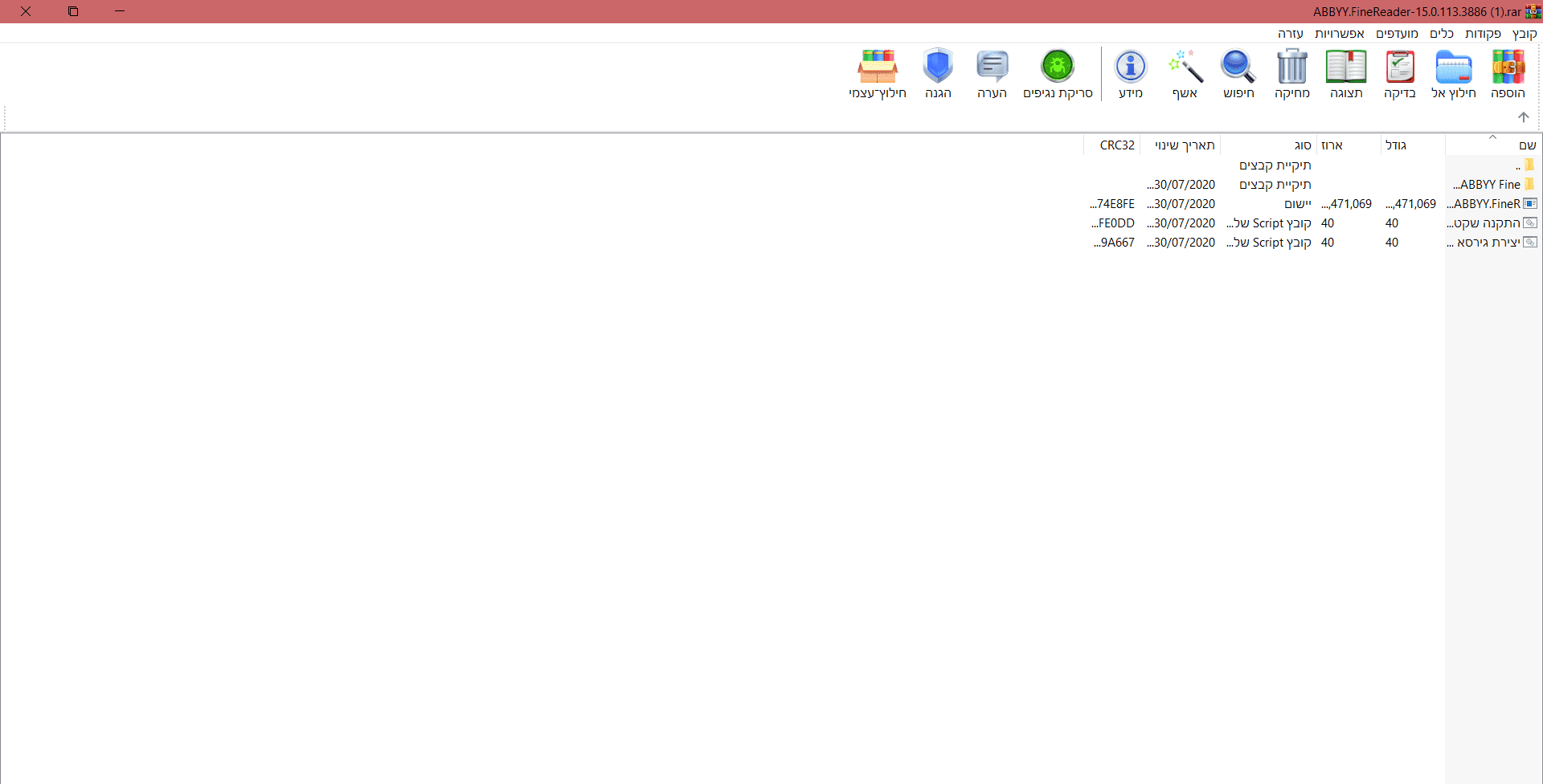Sort by the גודל column header
This screenshot has width=1543, height=784.
point(1396,145)
